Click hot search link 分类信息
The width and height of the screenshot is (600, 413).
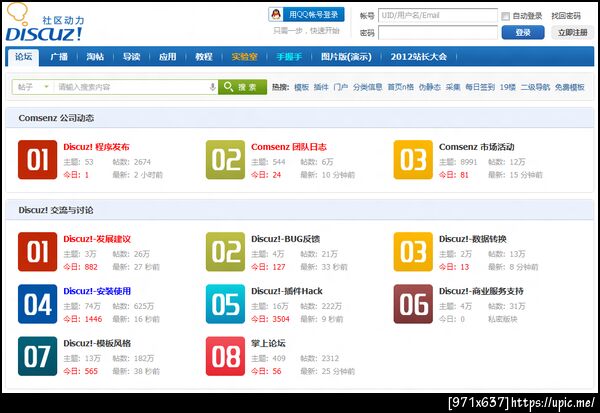pos(368,87)
